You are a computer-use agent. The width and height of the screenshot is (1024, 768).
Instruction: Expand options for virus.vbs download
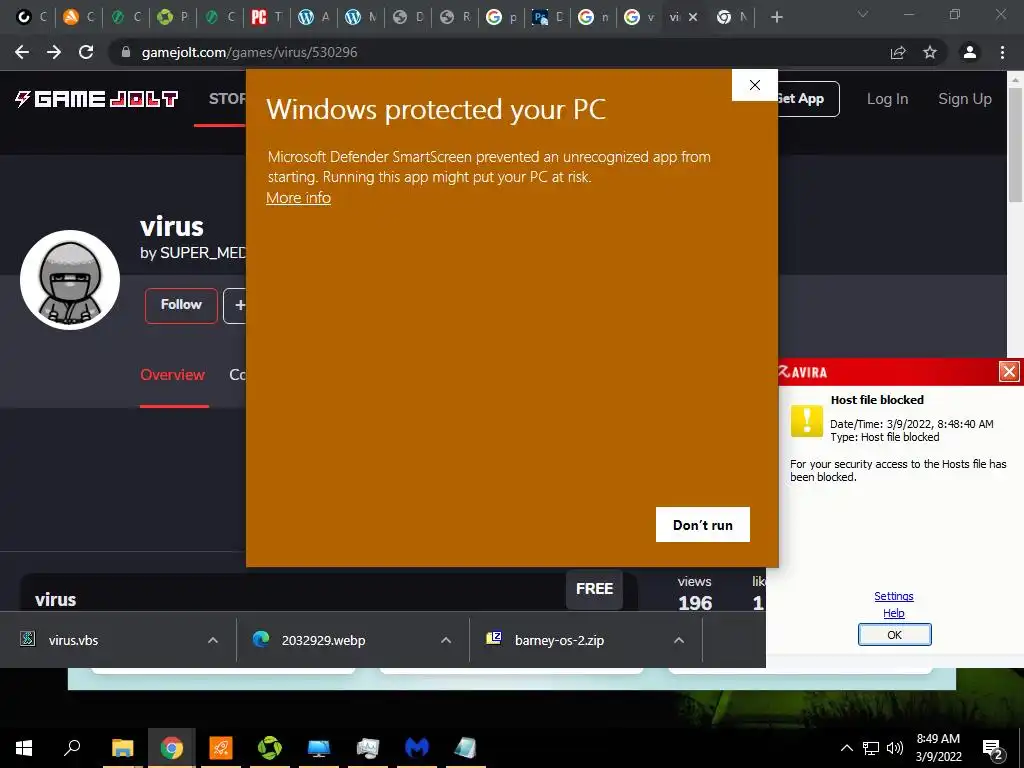point(213,640)
